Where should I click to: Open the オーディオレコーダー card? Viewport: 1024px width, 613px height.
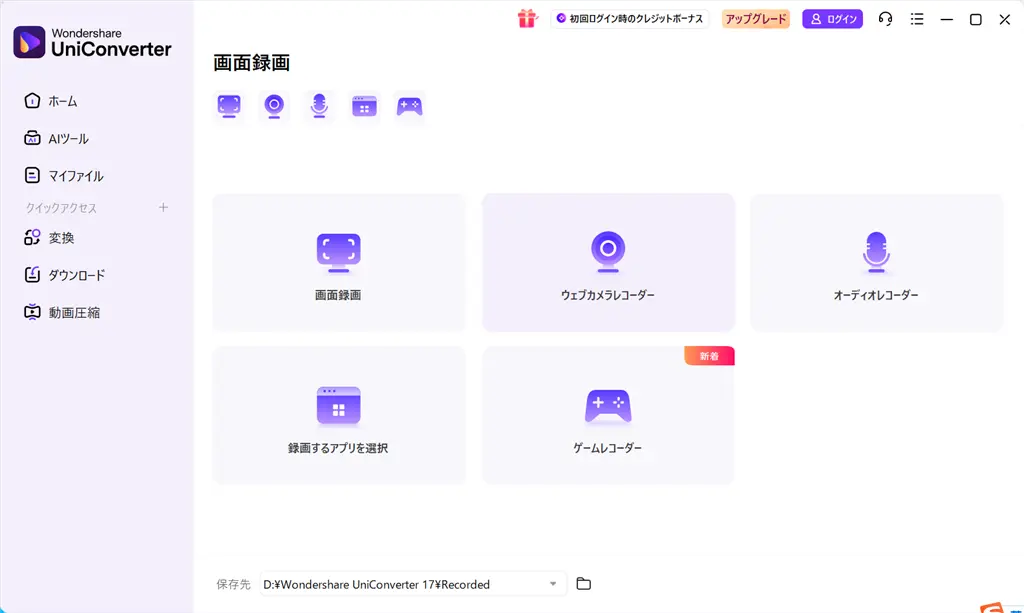pyautogui.click(x=876, y=262)
